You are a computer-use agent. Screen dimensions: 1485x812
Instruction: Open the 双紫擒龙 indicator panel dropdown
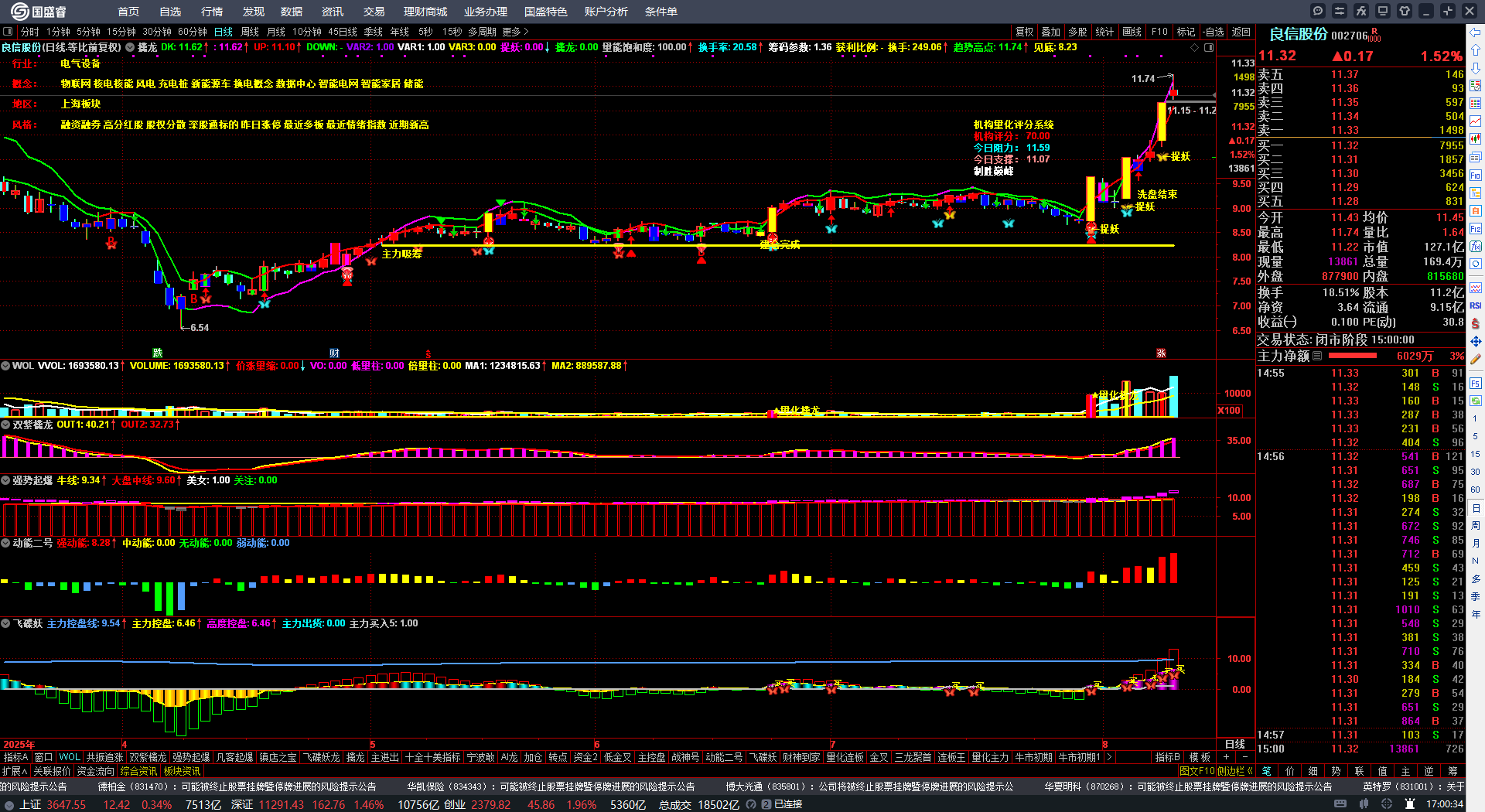point(6,425)
